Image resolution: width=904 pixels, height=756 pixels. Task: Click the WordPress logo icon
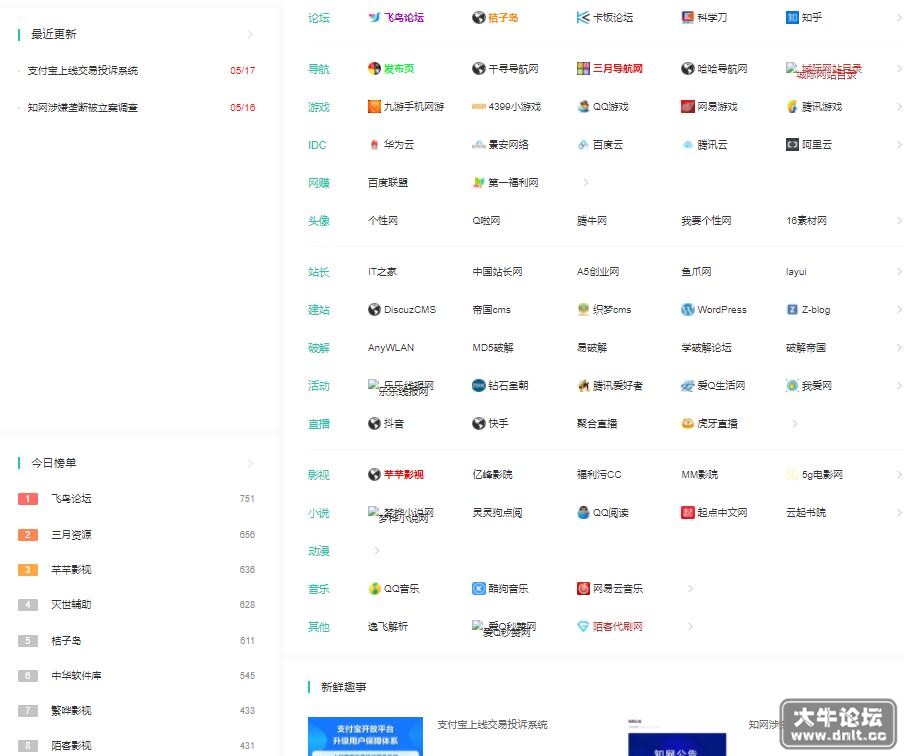pyautogui.click(x=688, y=310)
